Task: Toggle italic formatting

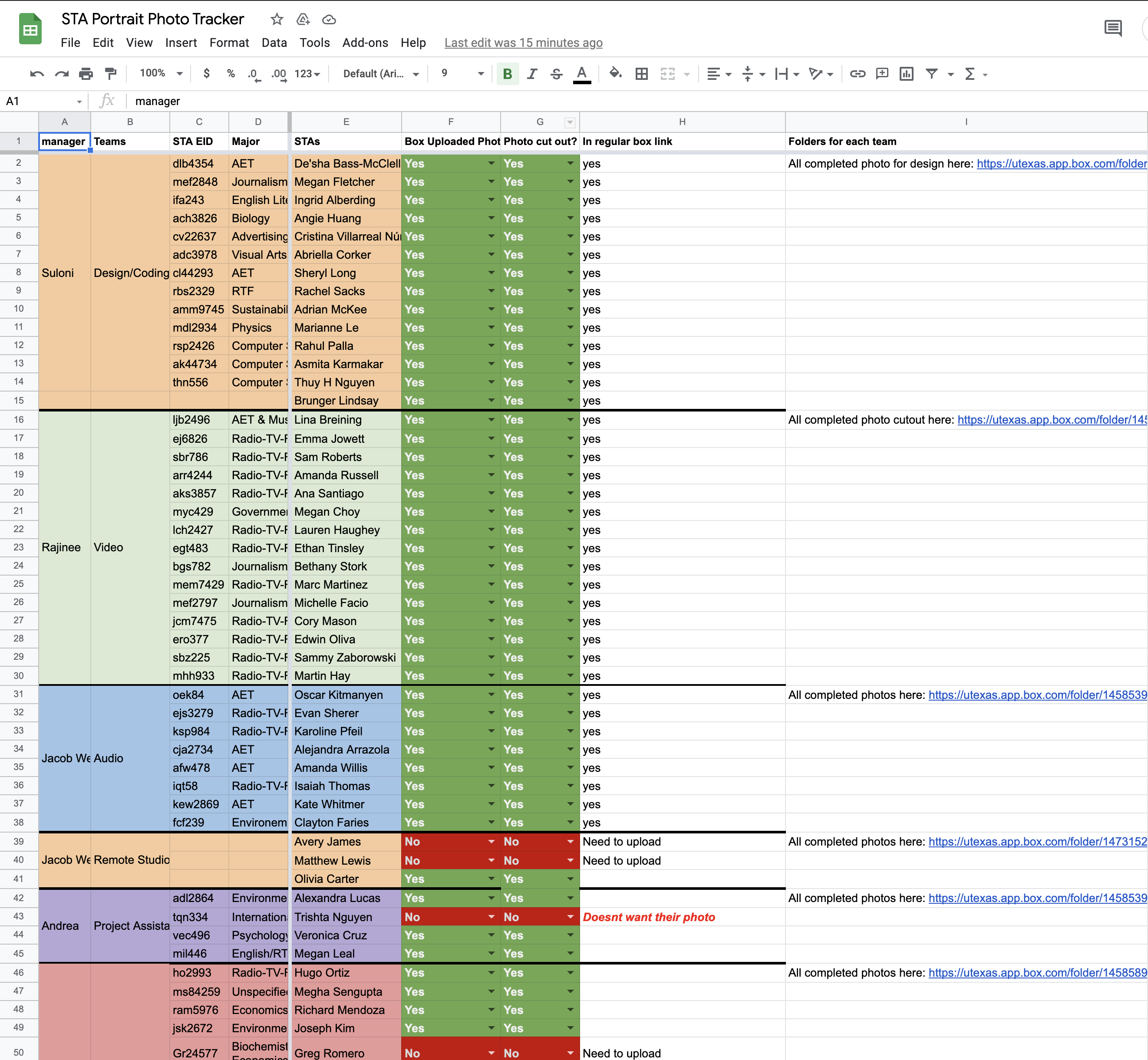Action: tap(532, 73)
